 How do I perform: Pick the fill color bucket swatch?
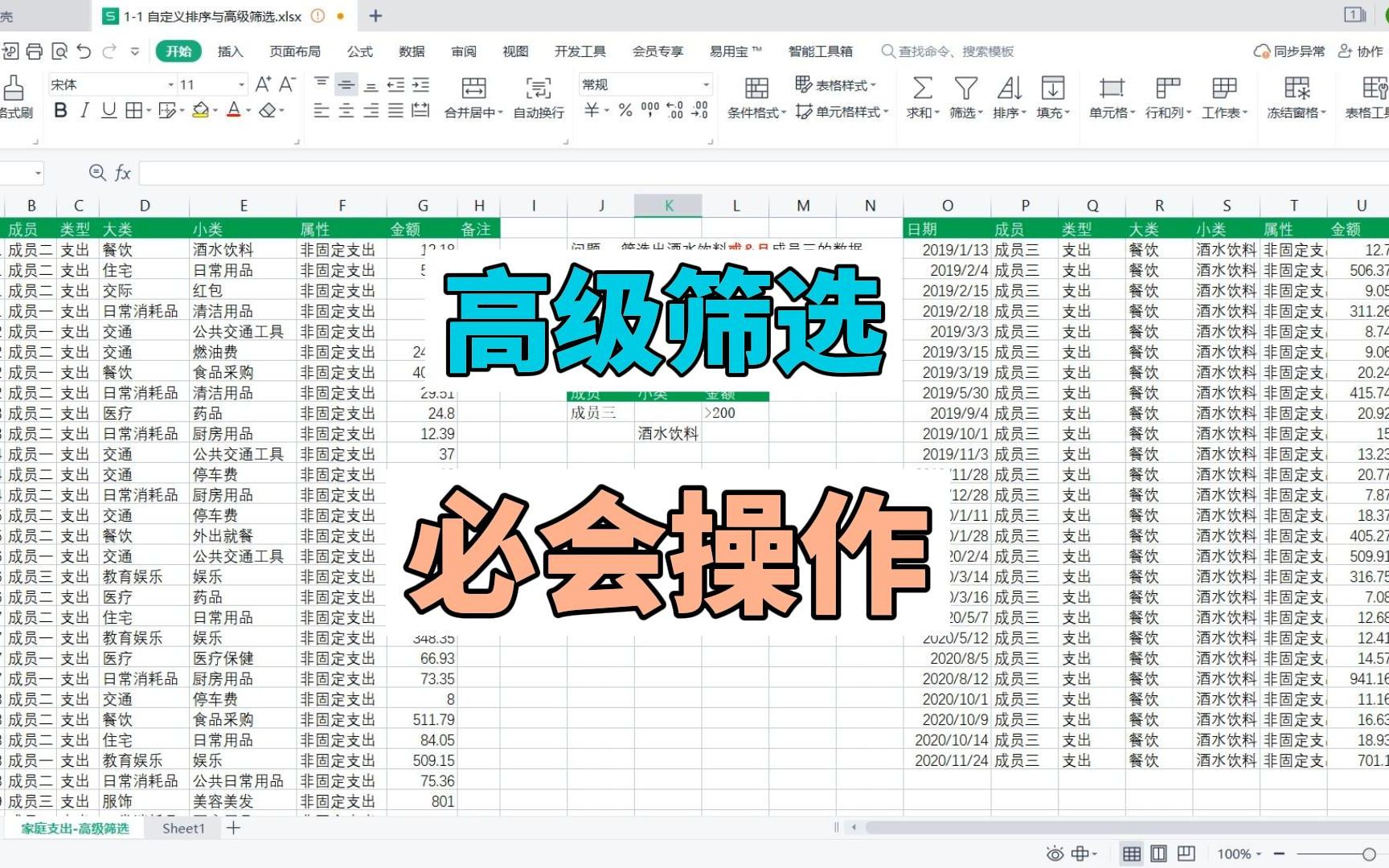(201, 110)
